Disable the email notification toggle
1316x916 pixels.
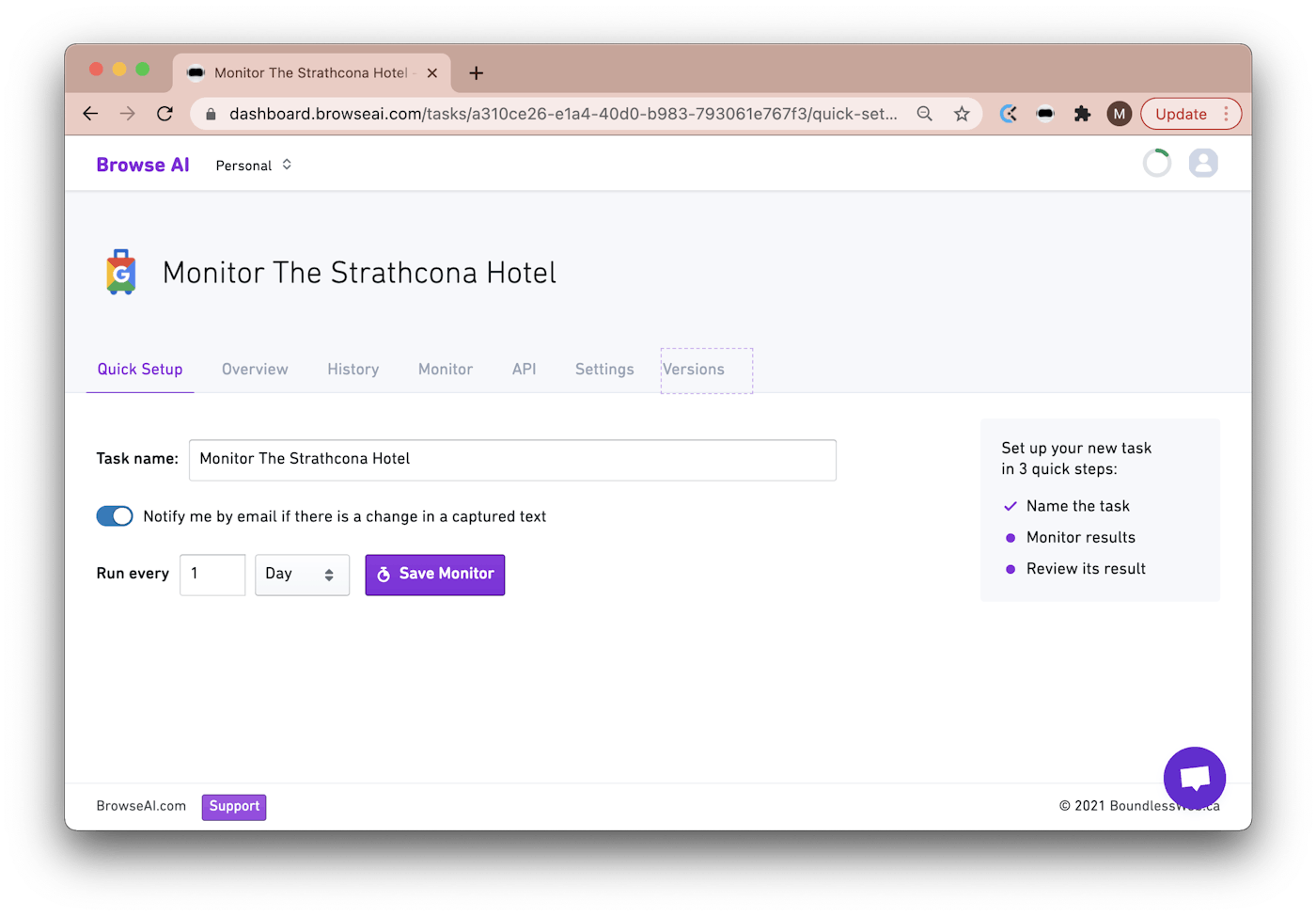coord(115,516)
